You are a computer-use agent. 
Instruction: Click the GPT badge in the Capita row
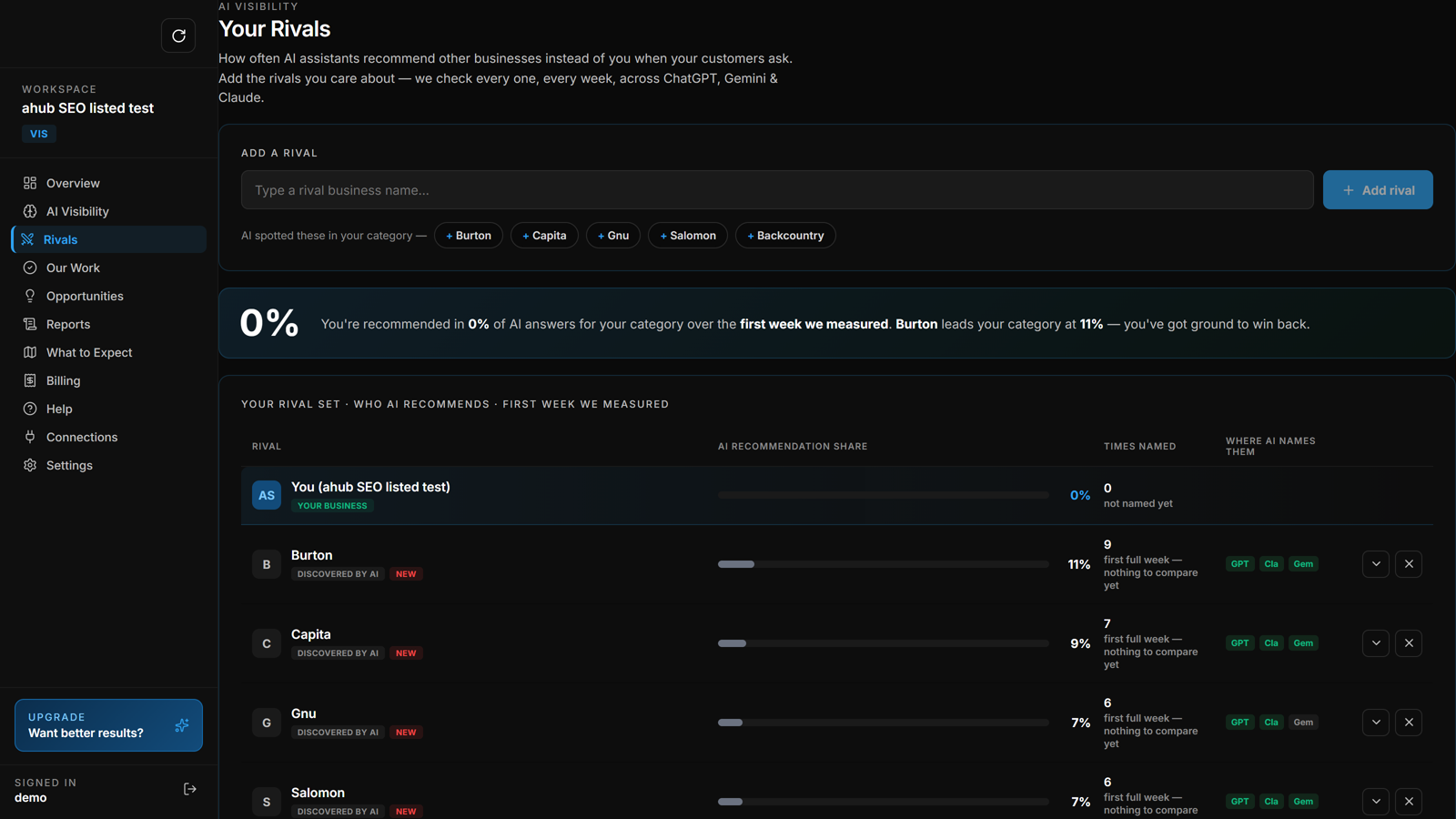(1239, 643)
